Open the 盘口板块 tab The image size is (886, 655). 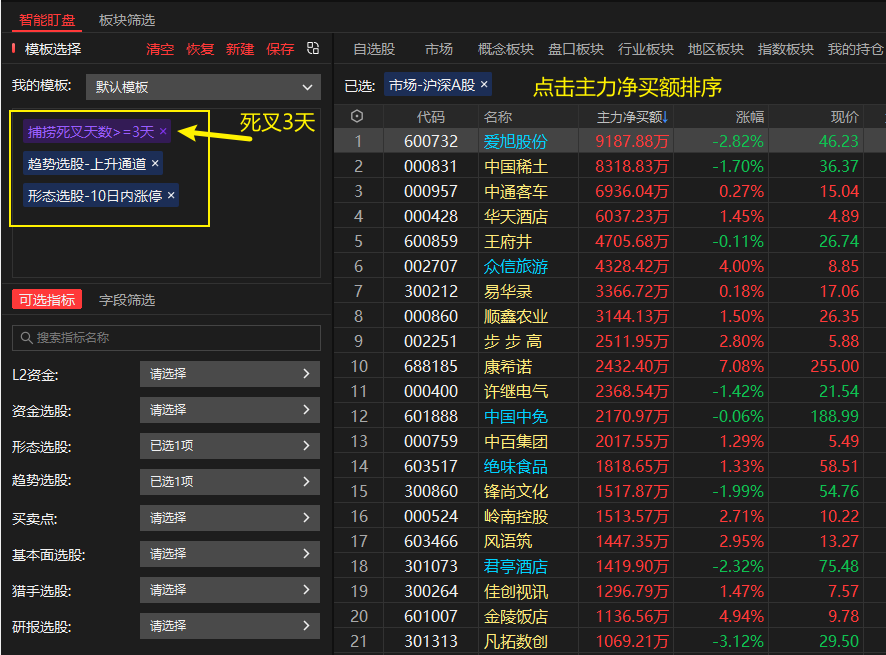coord(576,49)
